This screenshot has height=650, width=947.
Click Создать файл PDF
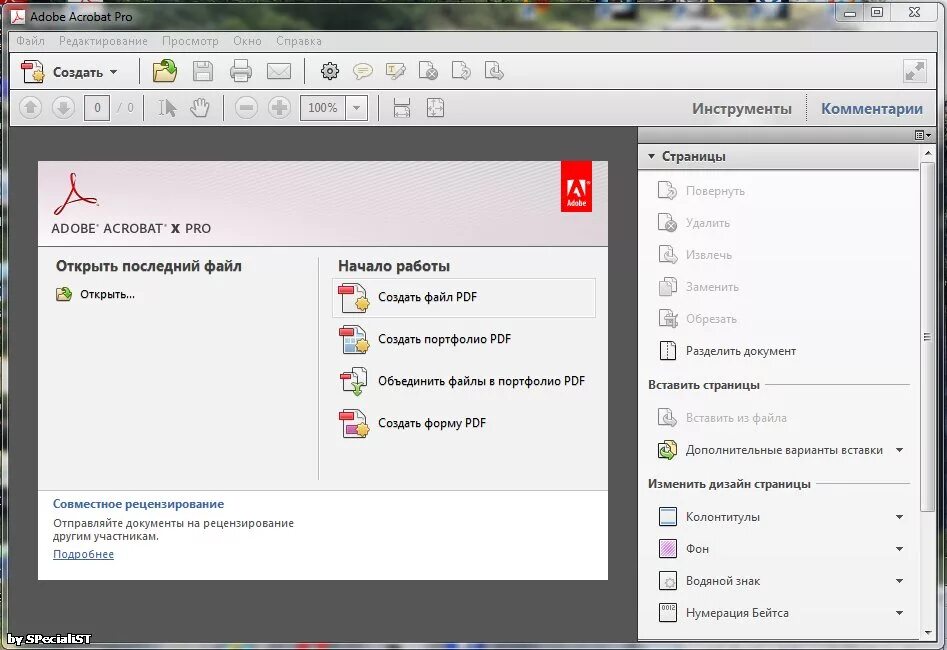click(464, 297)
